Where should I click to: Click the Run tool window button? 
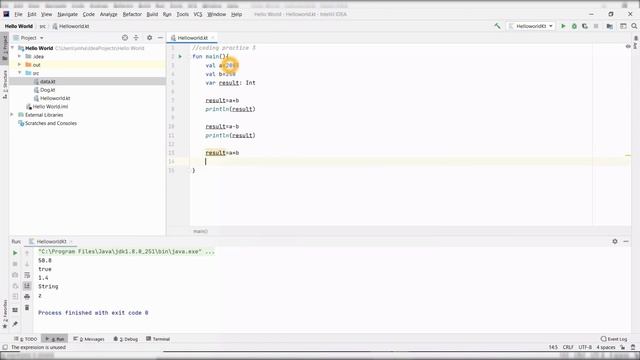(x=55, y=339)
